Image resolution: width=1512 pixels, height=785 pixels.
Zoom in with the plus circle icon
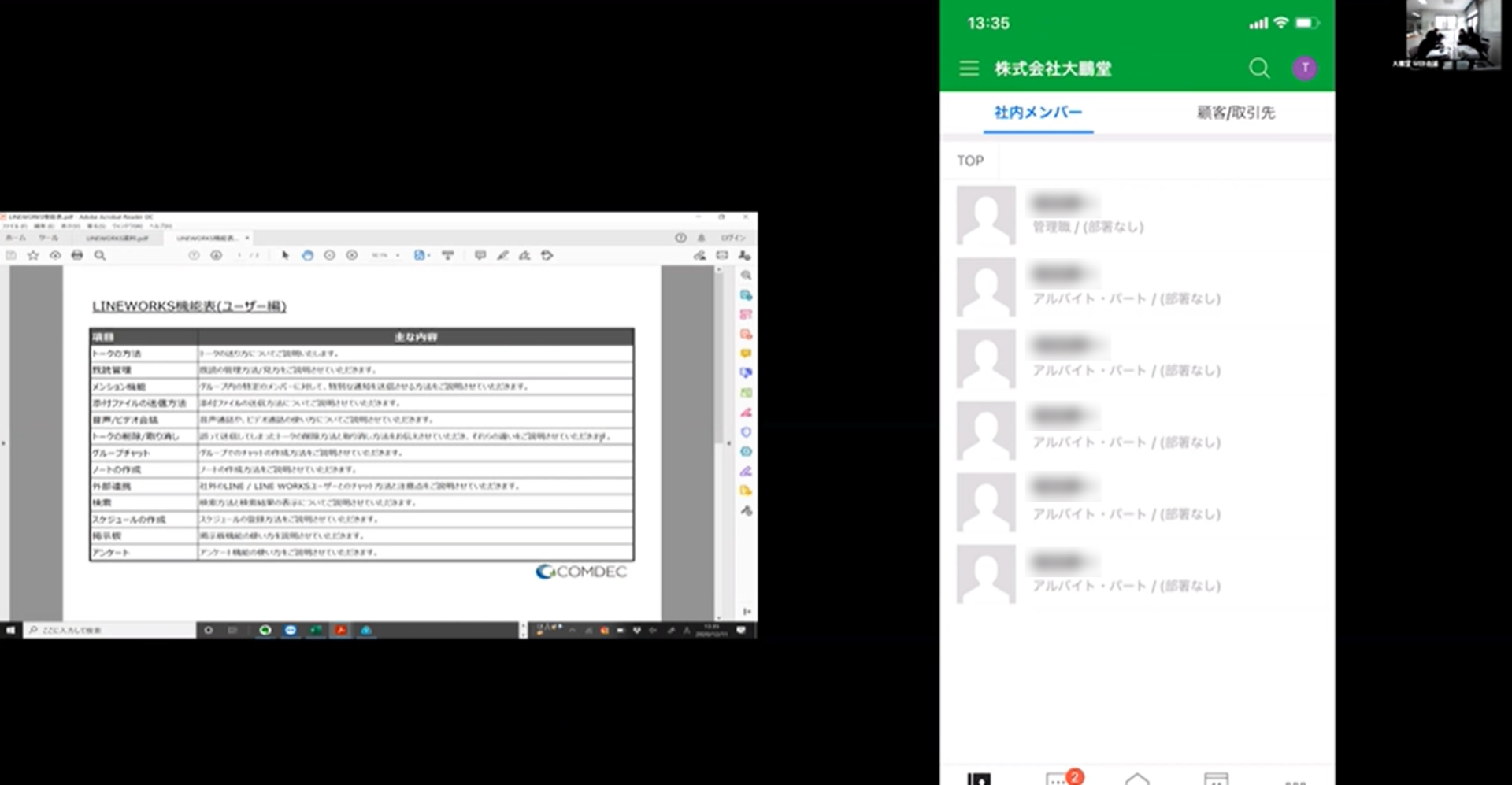352,255
